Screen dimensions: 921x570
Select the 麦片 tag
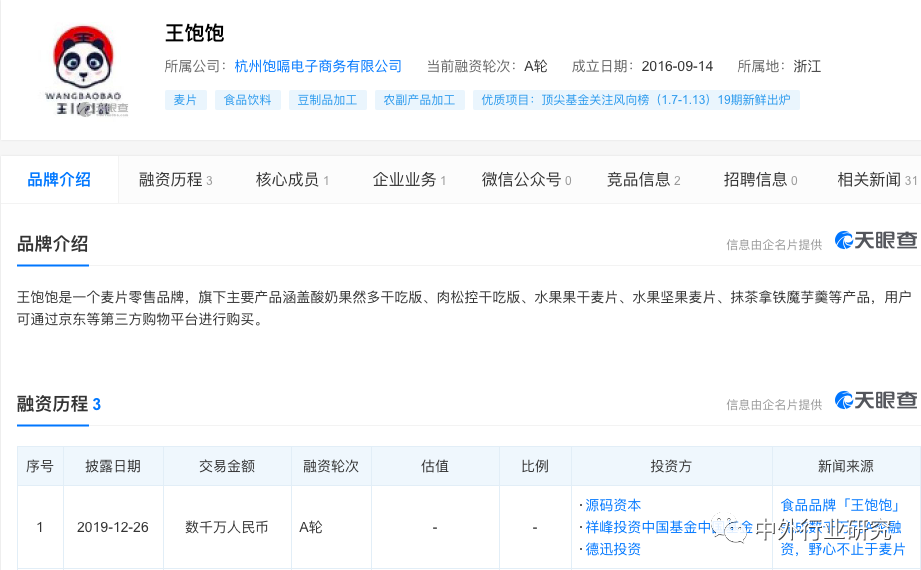point(185,100)
